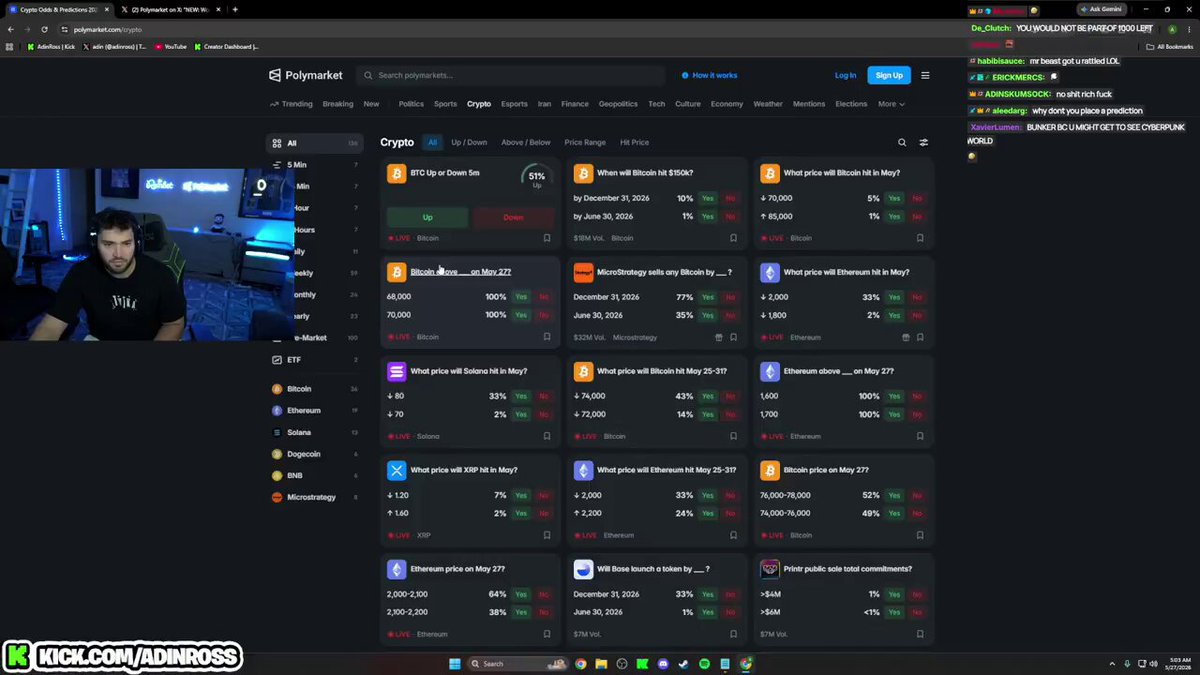Screen dimensions: 1200x675
Task: Click the Sign Up button
Action: pyautogui.click(x=889, y=75)
